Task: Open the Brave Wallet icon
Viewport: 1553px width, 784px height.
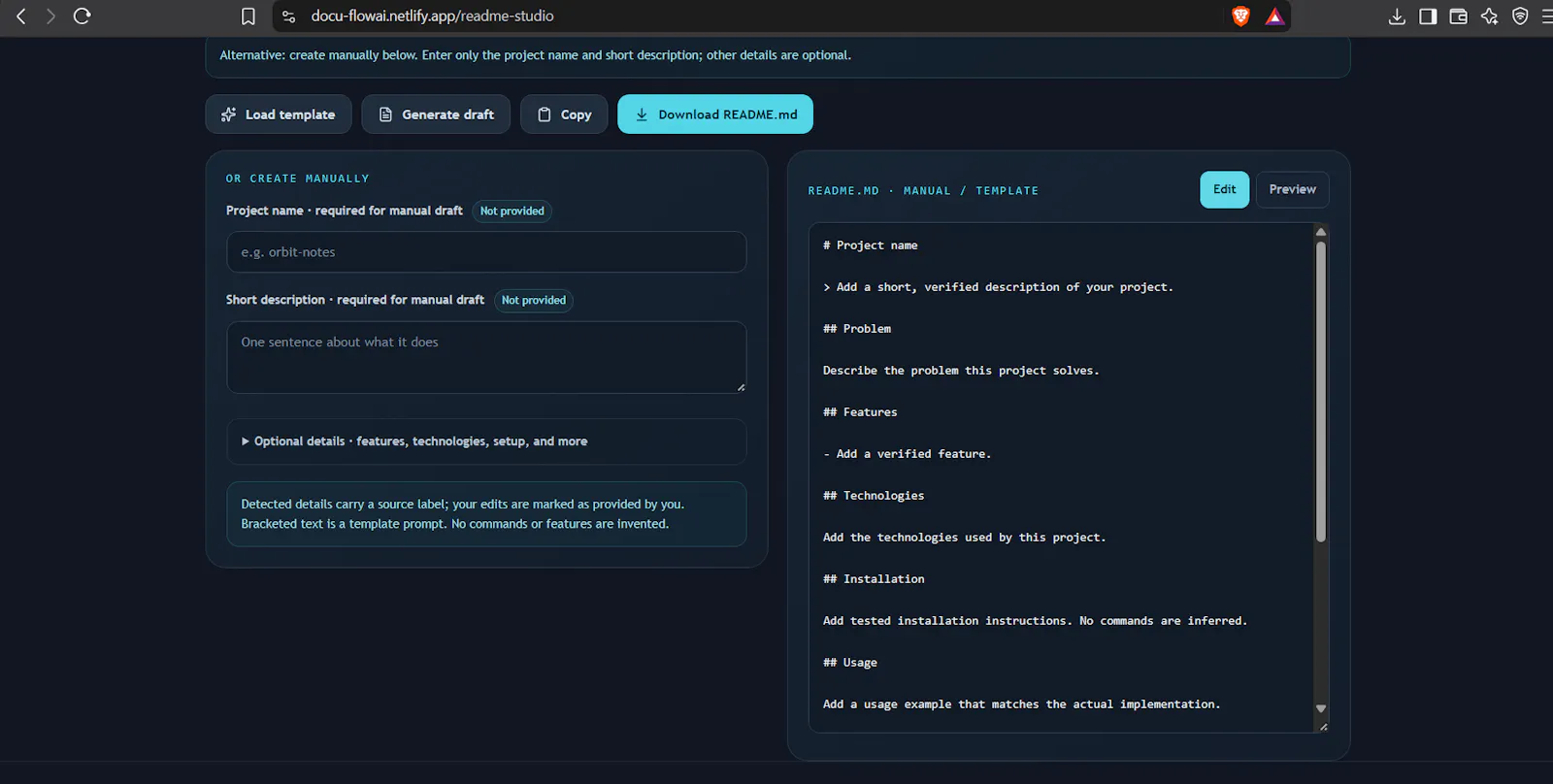Action: point(1458,16)
